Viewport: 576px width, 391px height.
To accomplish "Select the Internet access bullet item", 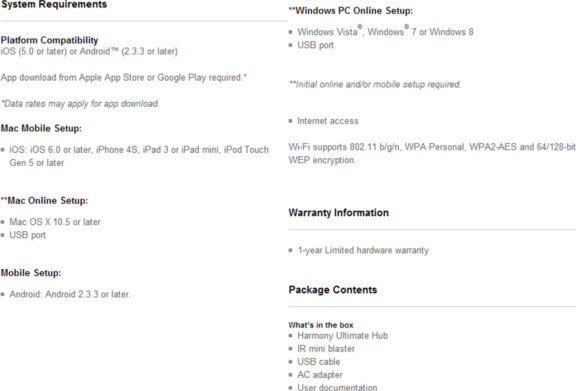I will [328, 121].
